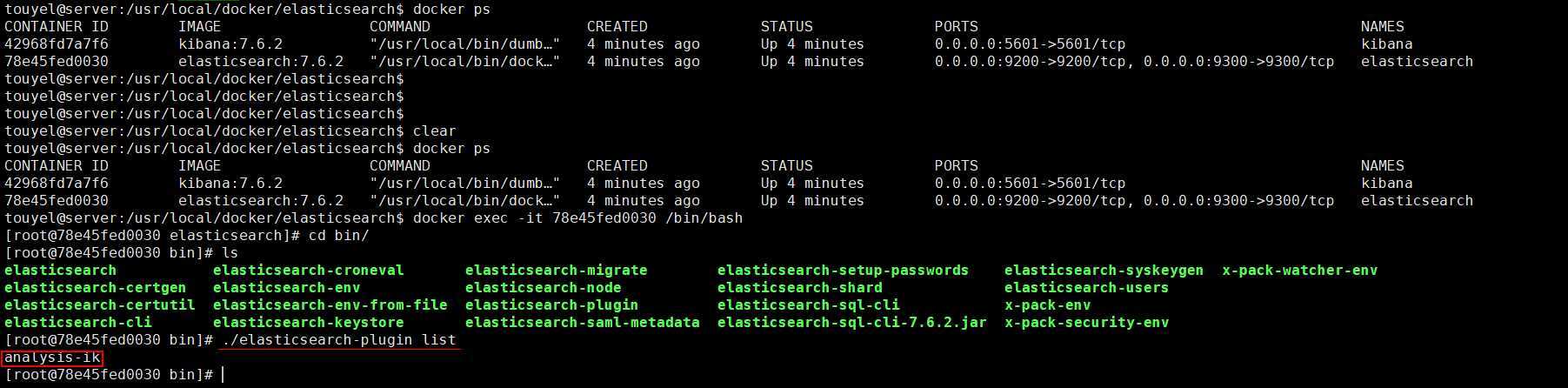This screenshot has height=388, width=1568.
Task: Place cursor at the final bash prompt
Action: 224,375
